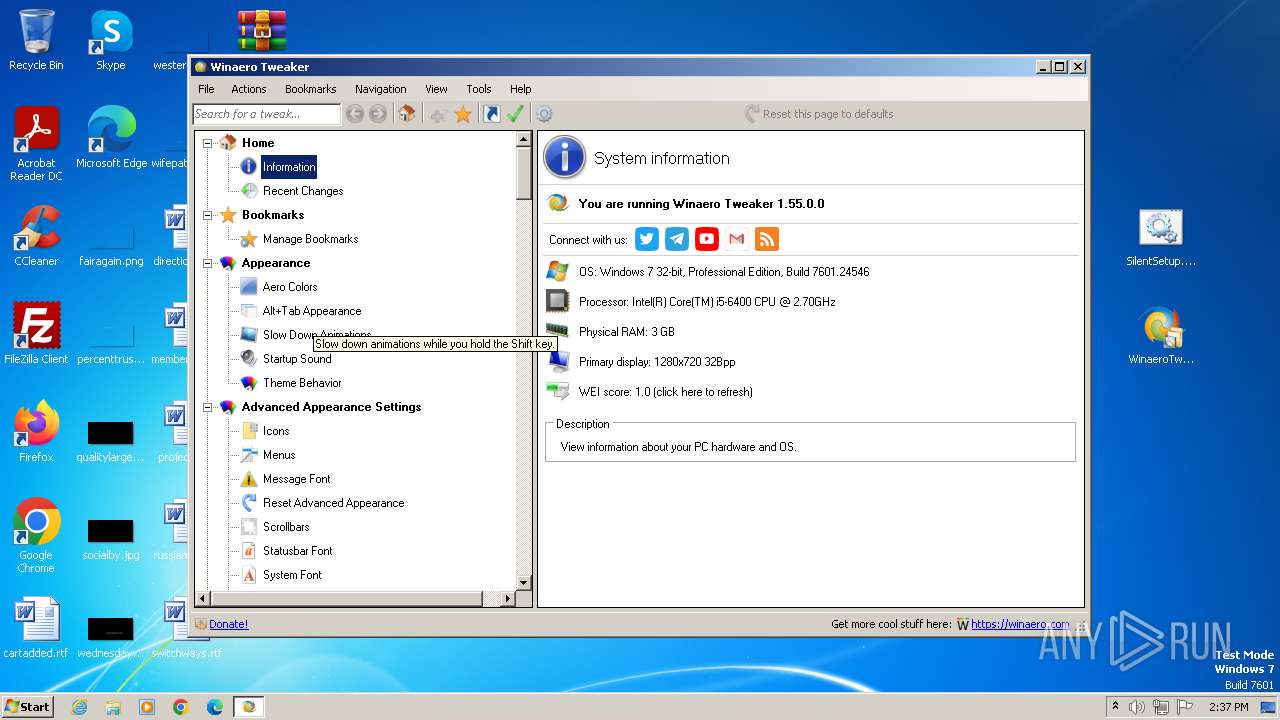
Task: Click the create shortcut icon in toolbar
Action: coord(492,114)
